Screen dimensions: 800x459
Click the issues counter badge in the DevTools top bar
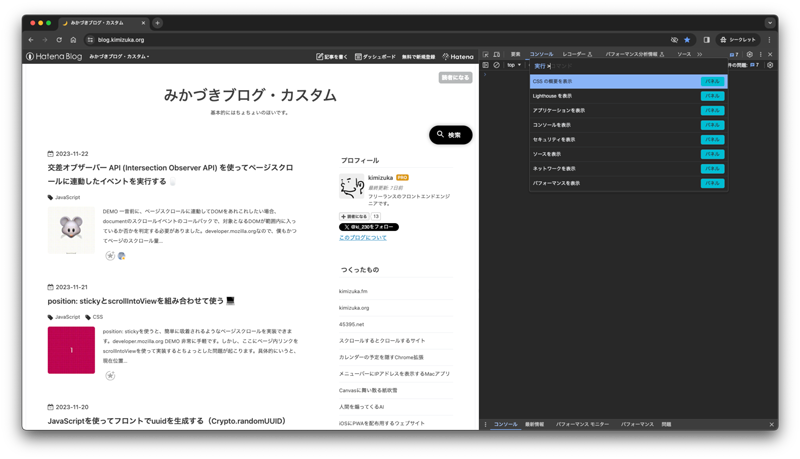click(734, 55)
